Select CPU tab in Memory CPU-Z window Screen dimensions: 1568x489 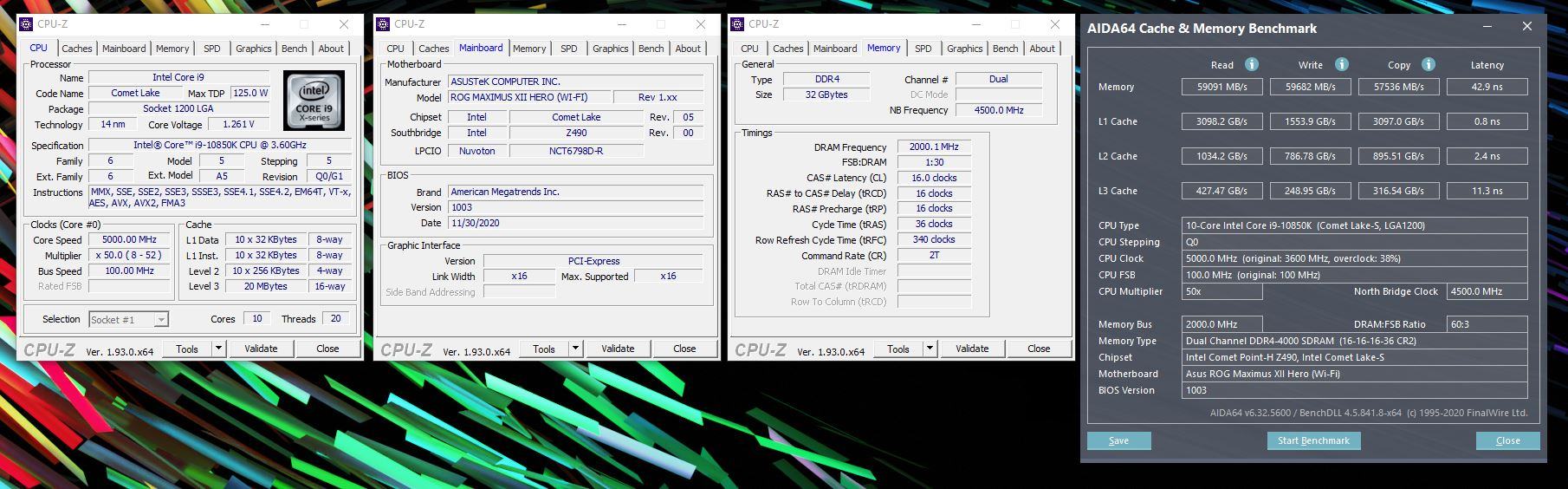pyautogui.click(x=749, y=49)
